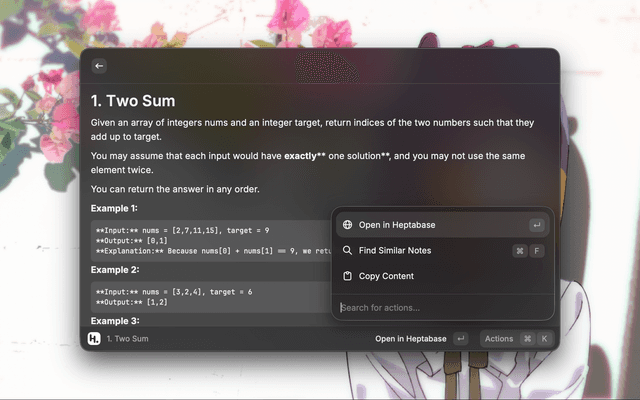
Task: Choose the Find Similar Notes action
Action: pyautogui.click(x=395, y=251)
